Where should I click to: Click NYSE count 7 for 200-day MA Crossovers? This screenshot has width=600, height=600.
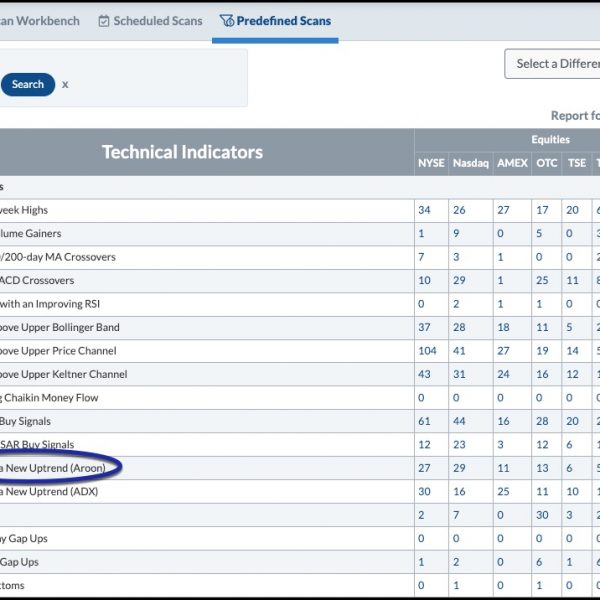tap(421, 257)
